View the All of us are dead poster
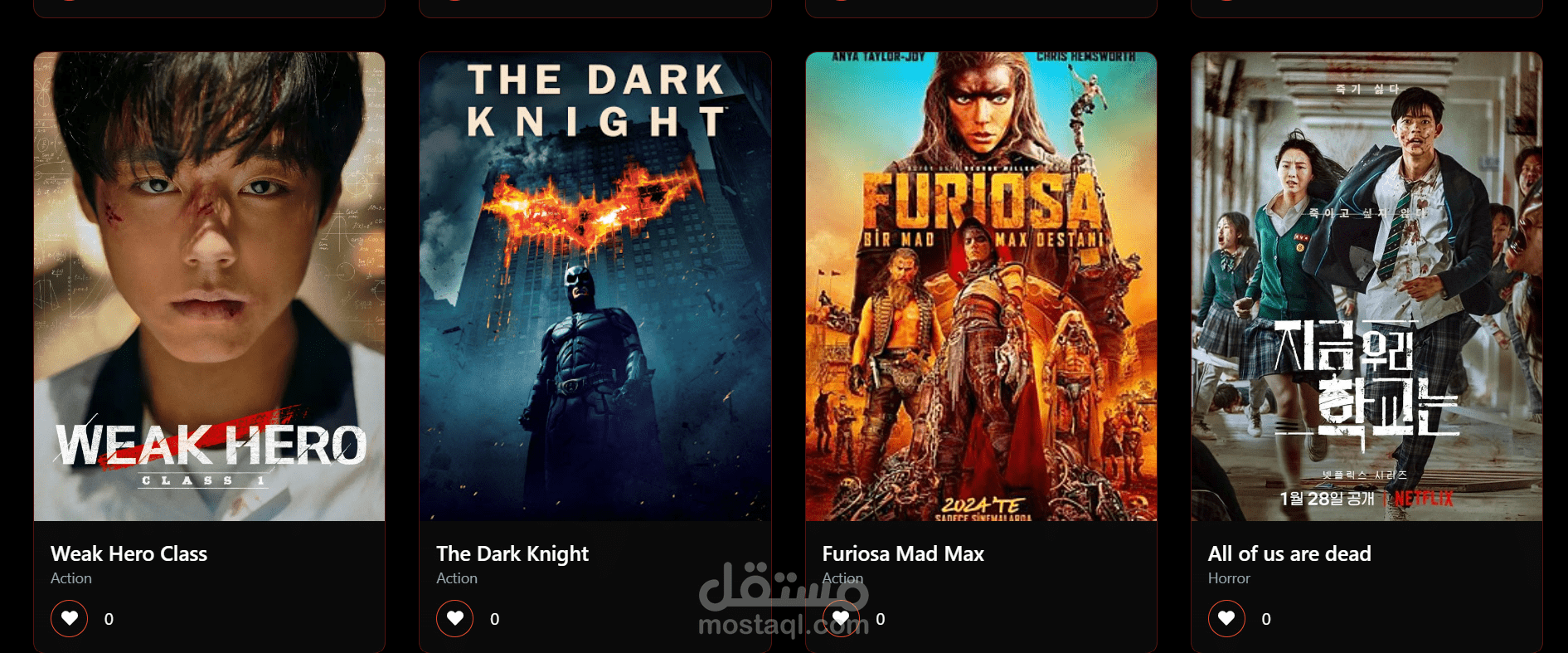The height and width of the screenshot is (653, 1568). (1367, 286)
